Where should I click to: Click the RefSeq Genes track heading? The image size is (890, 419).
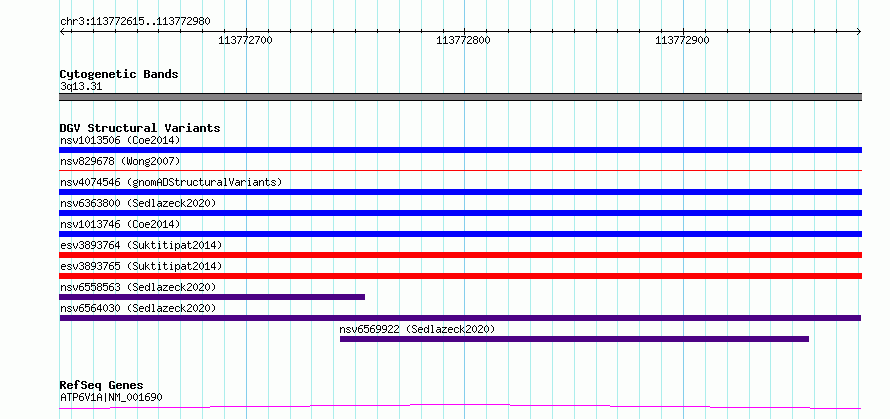pyautogui.click(x=102, y=386)
